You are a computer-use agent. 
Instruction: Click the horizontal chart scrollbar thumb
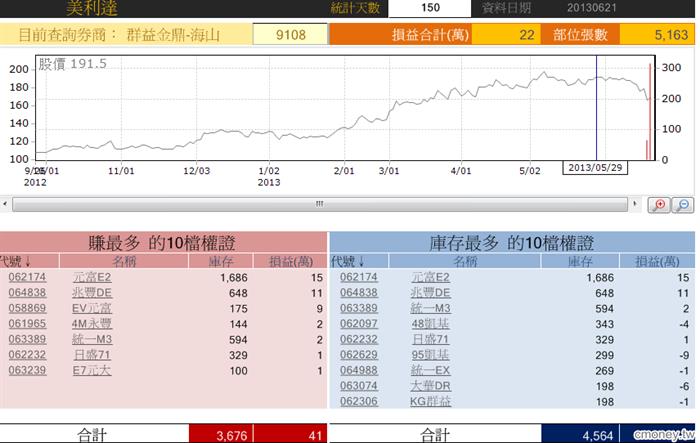coord(320,204)
